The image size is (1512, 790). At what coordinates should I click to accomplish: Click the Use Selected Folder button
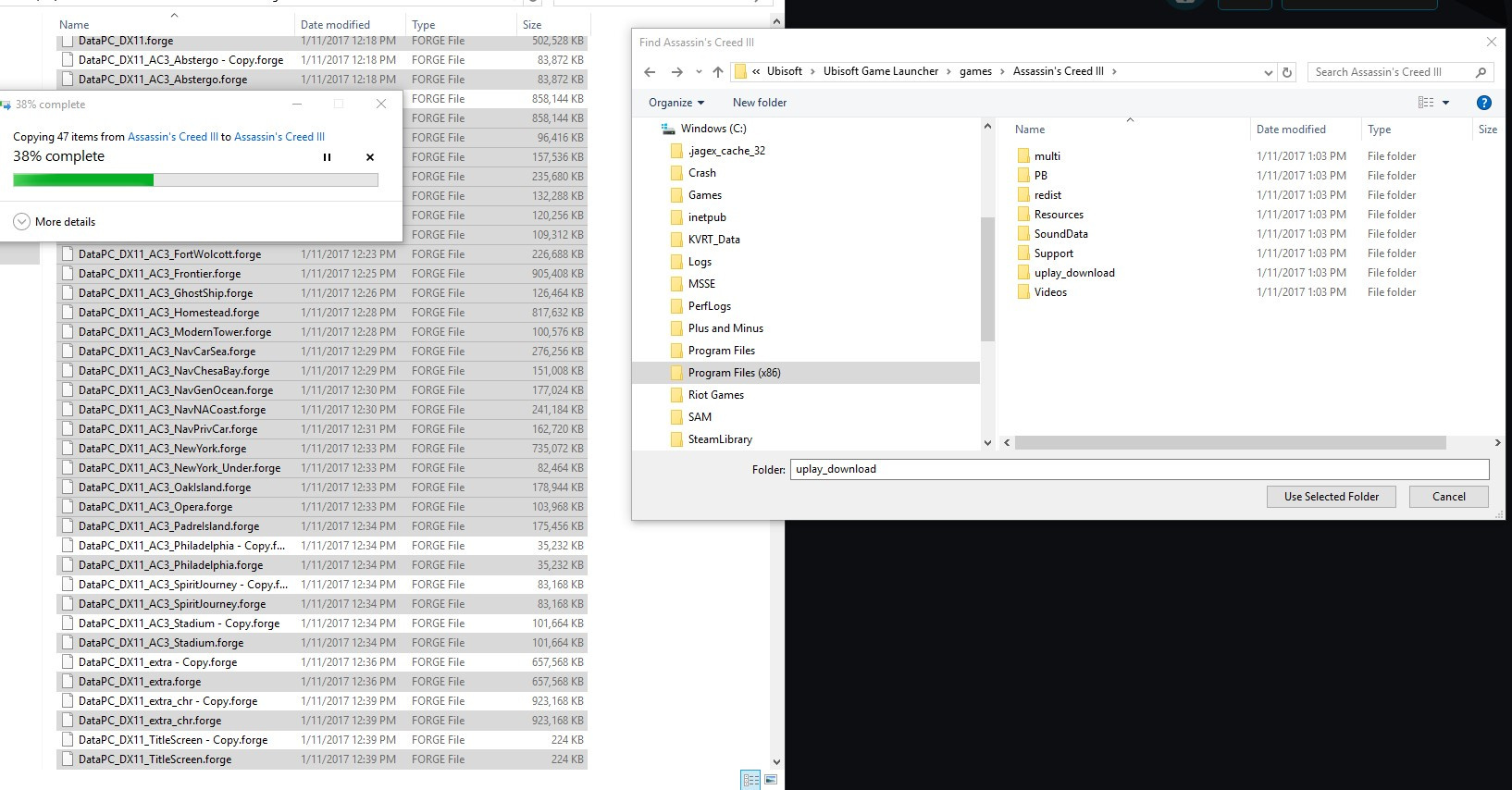[1331, 497]
